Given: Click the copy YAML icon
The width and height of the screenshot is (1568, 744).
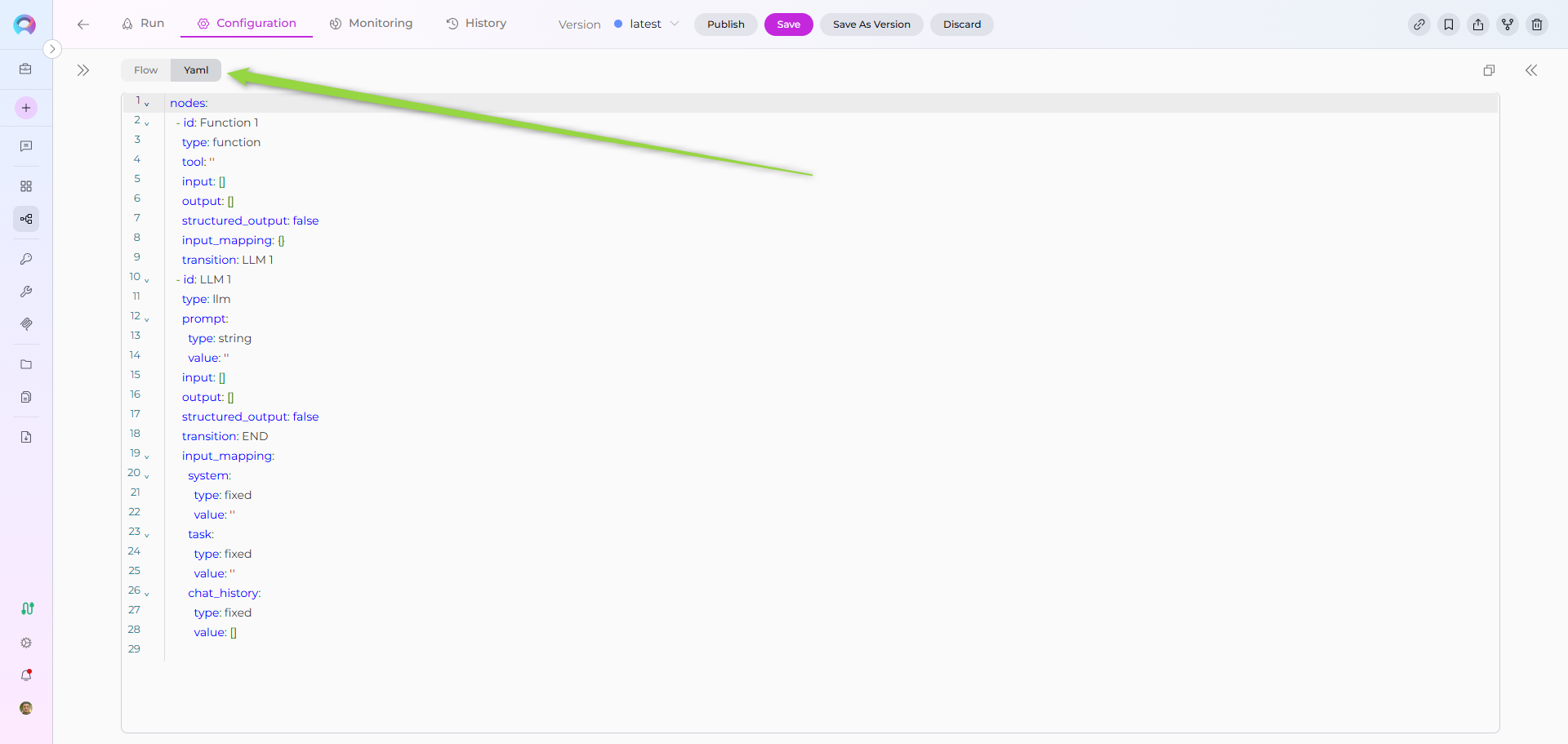Looking at the screenshot, I should pos(1488,70).
